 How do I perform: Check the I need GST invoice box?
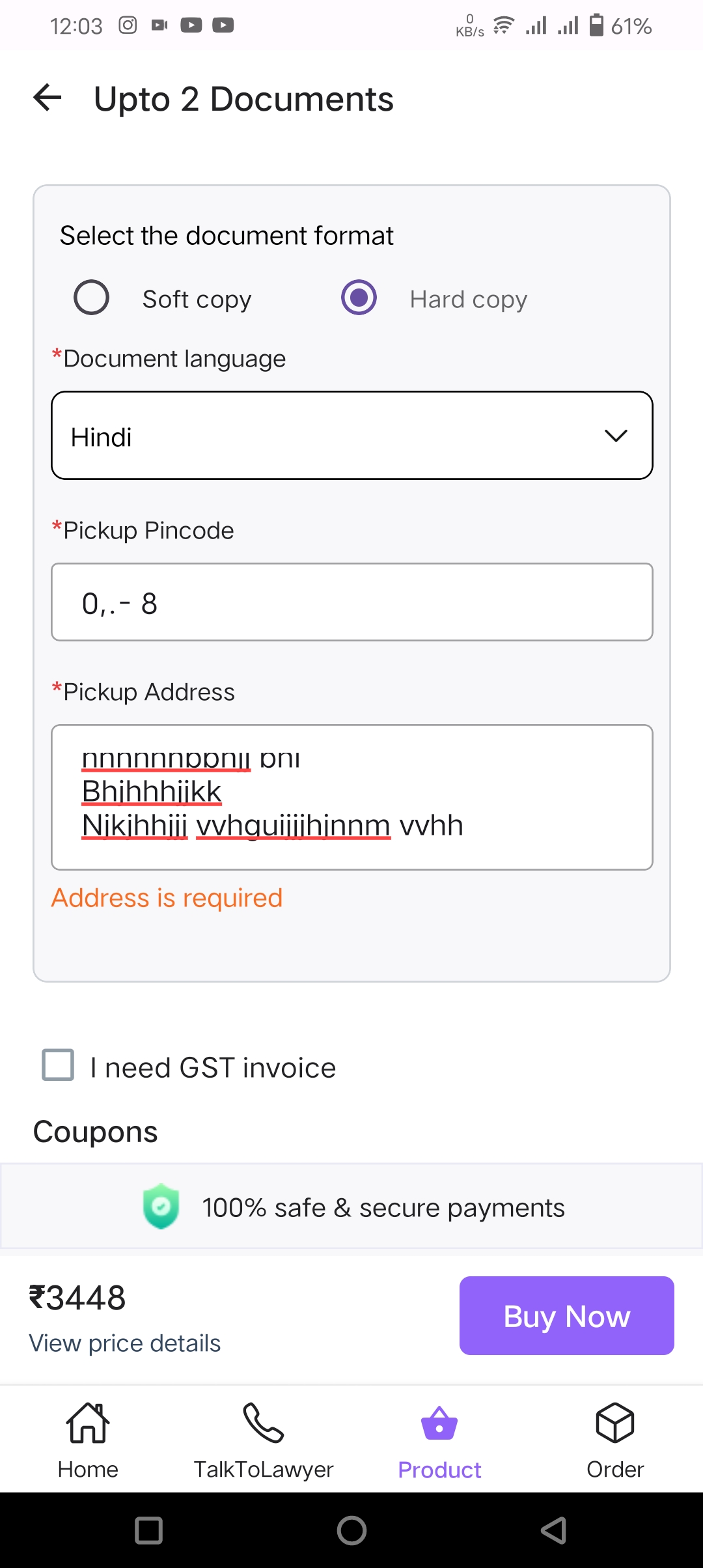(58, 1065)
